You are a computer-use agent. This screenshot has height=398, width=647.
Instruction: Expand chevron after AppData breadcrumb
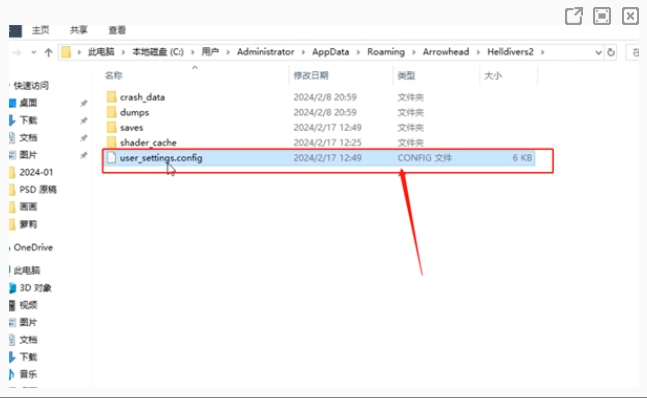pyautogui.click(x=358, y=52)
